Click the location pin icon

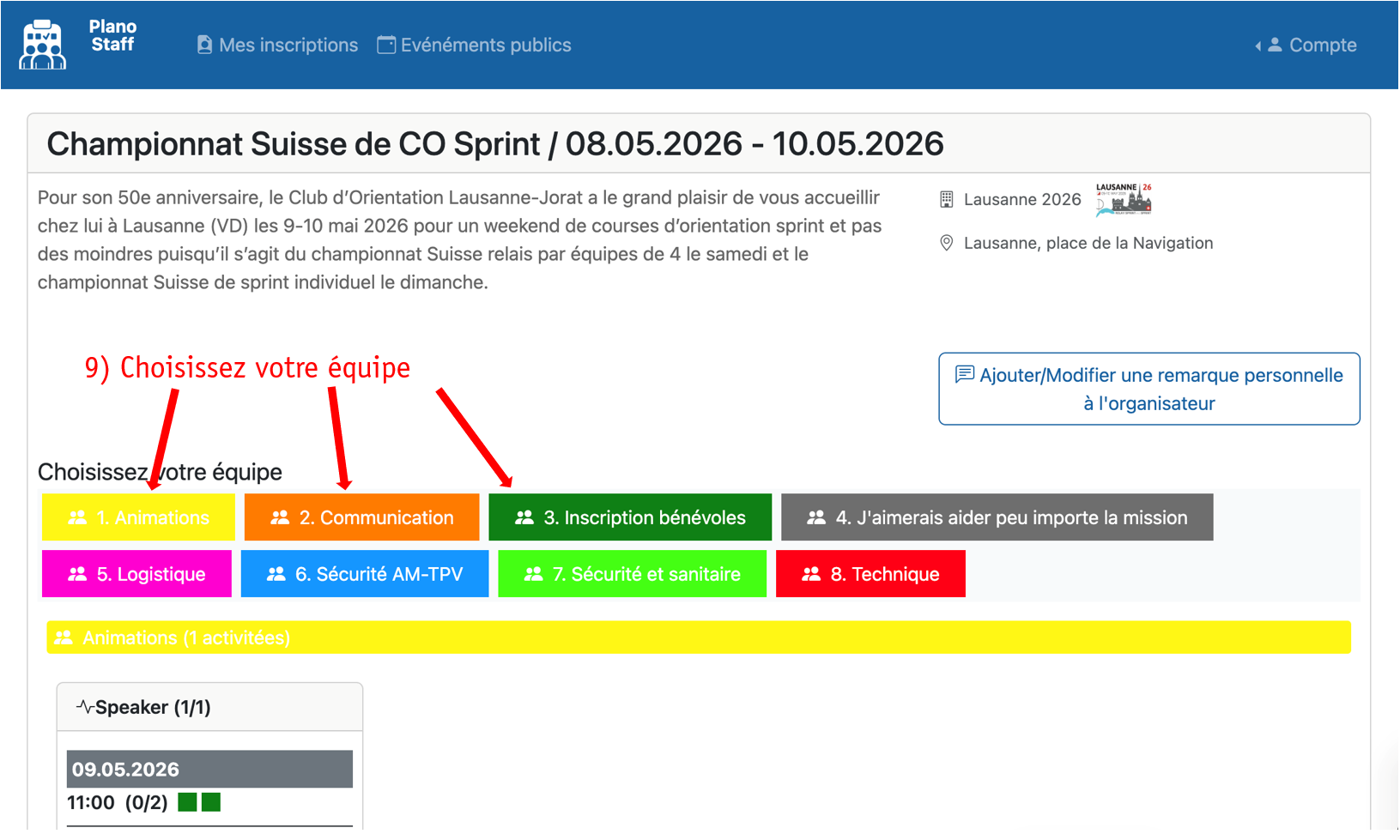(x=946, y=243)
